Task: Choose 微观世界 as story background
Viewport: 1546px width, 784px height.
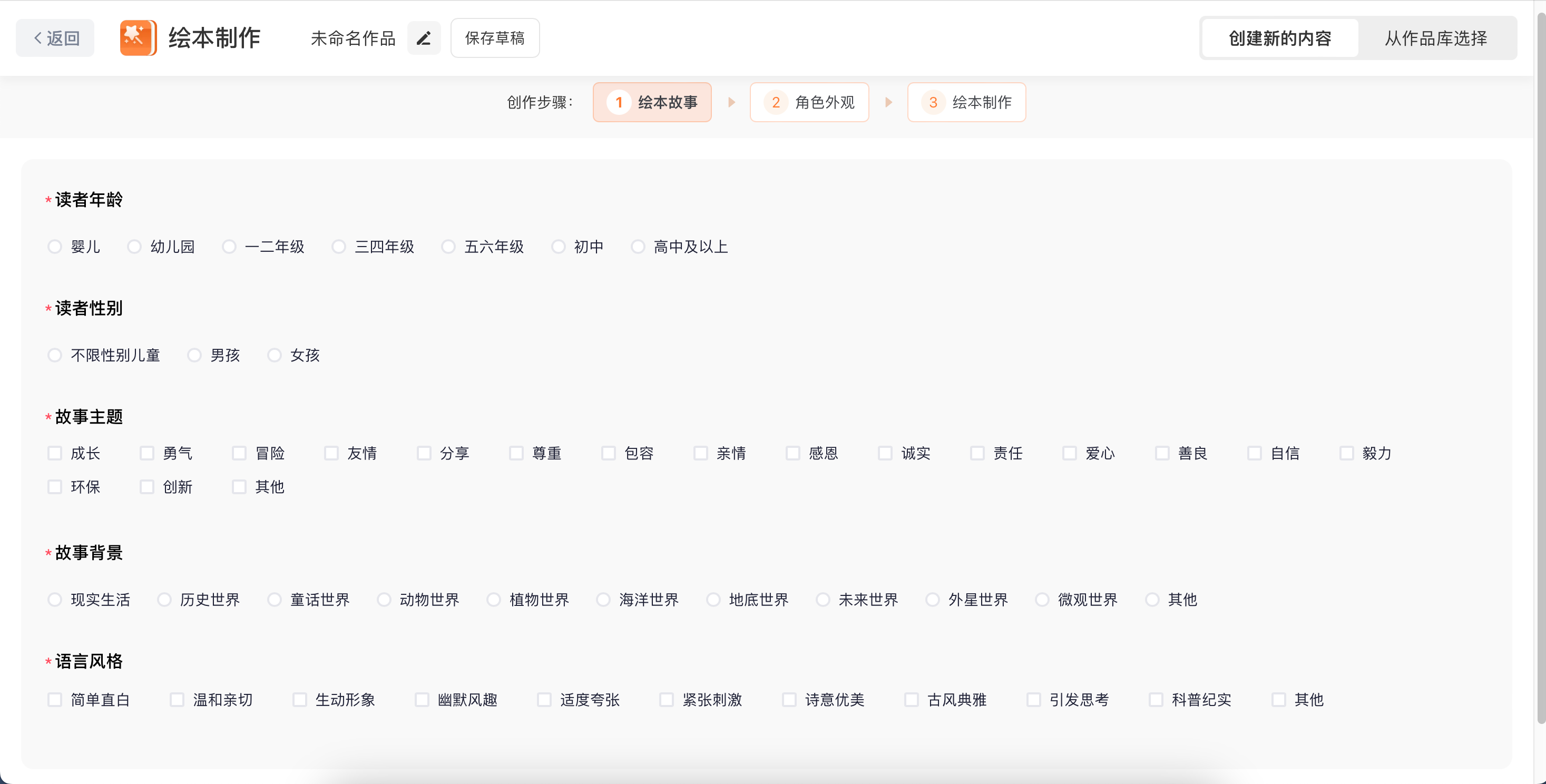Action: 1042,600
